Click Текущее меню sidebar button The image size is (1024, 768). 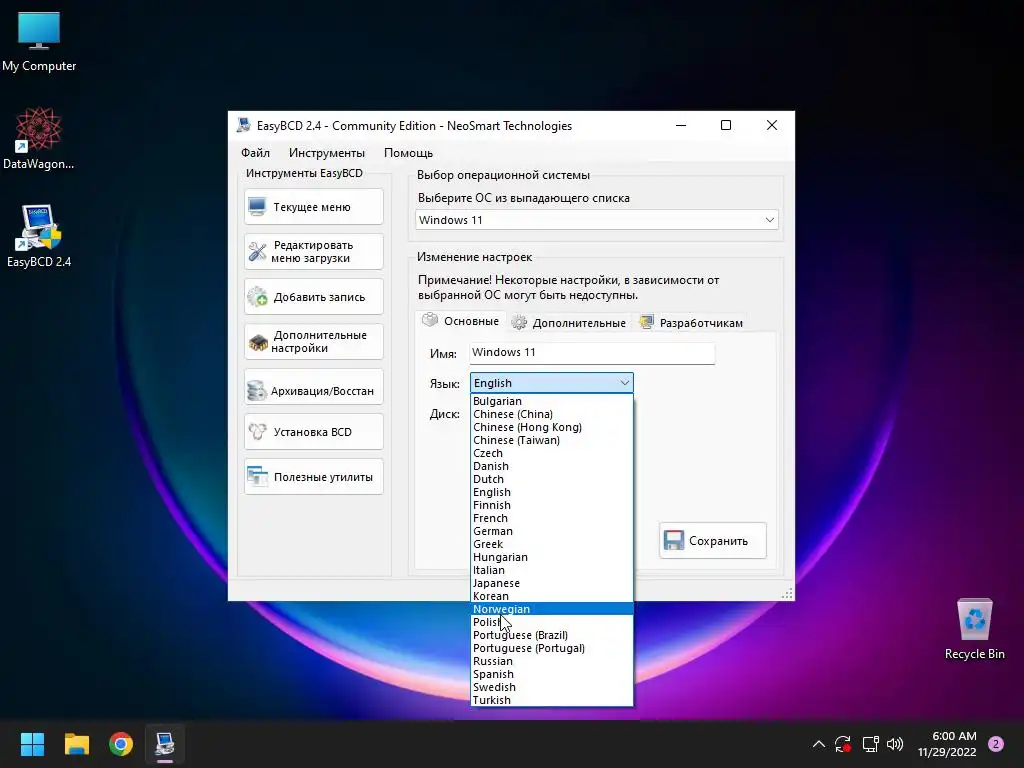(x=314, y=207)
